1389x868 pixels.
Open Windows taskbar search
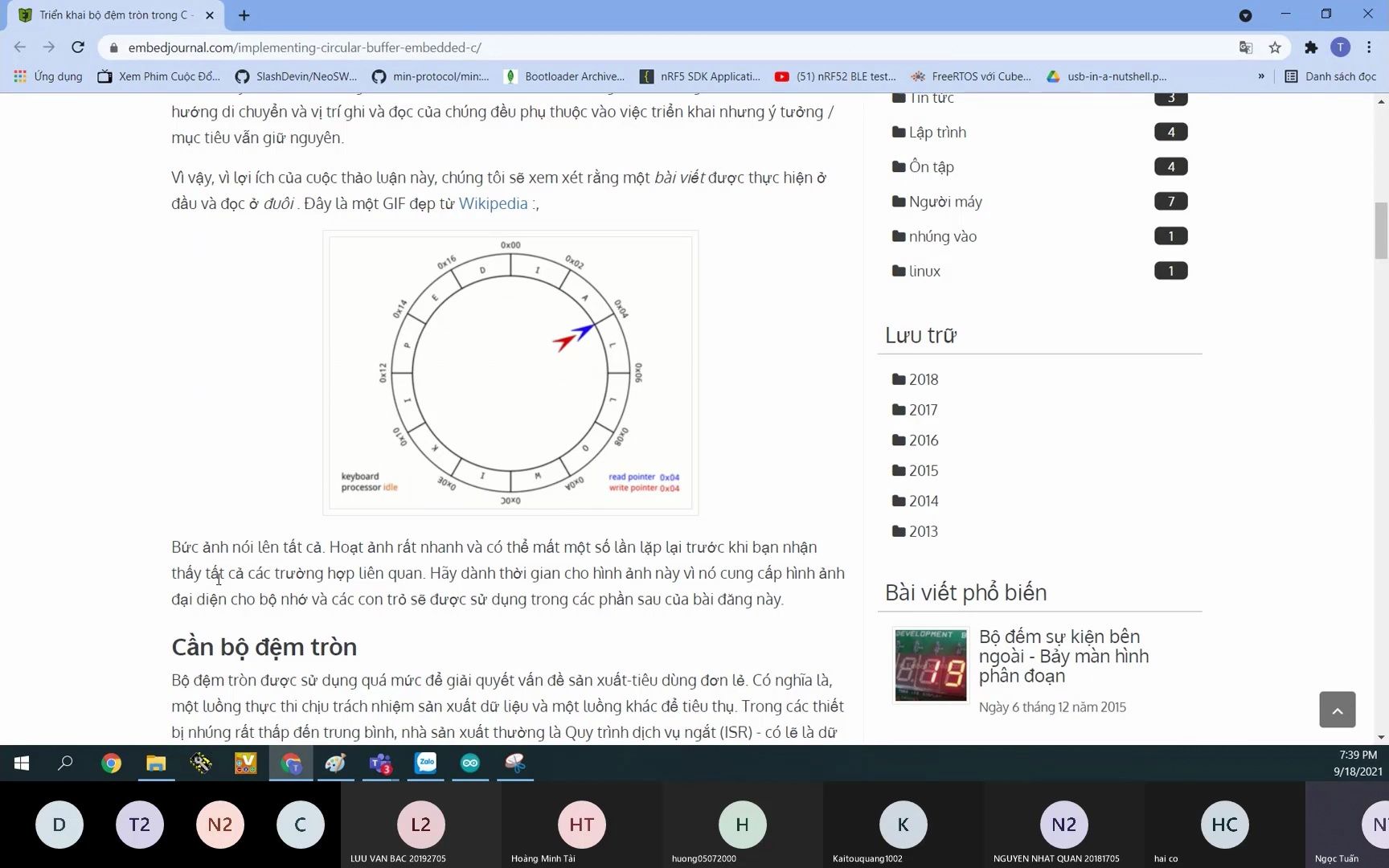(66, 764)
